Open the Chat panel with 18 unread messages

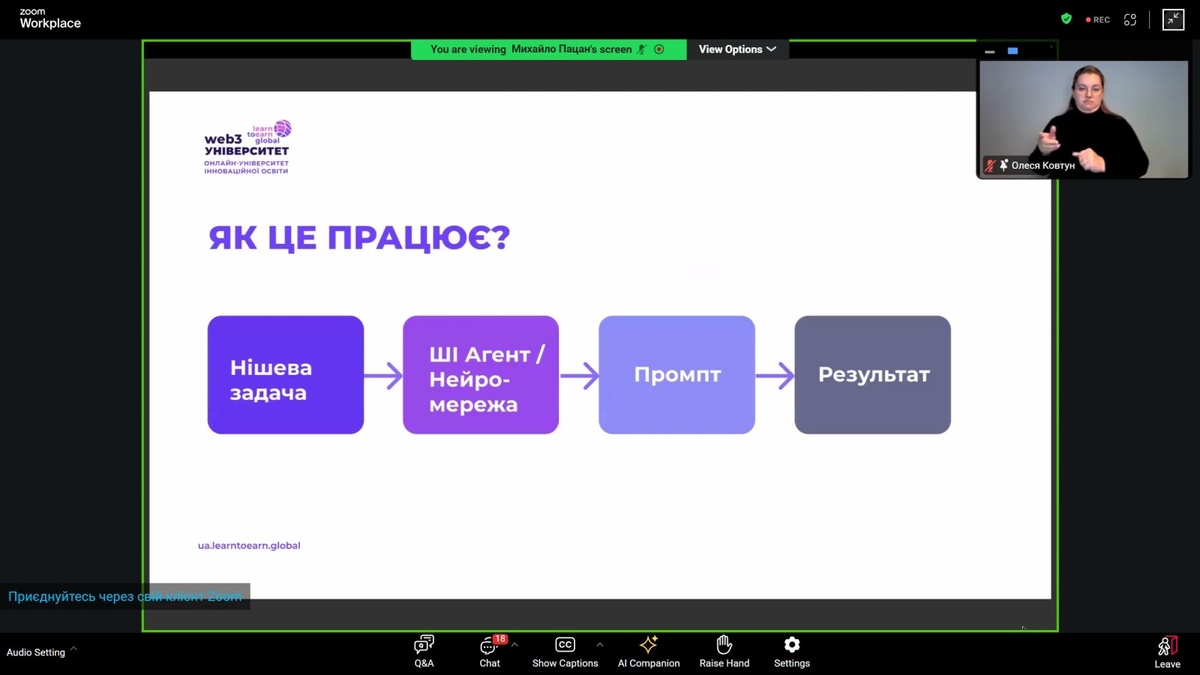point(489,651)
